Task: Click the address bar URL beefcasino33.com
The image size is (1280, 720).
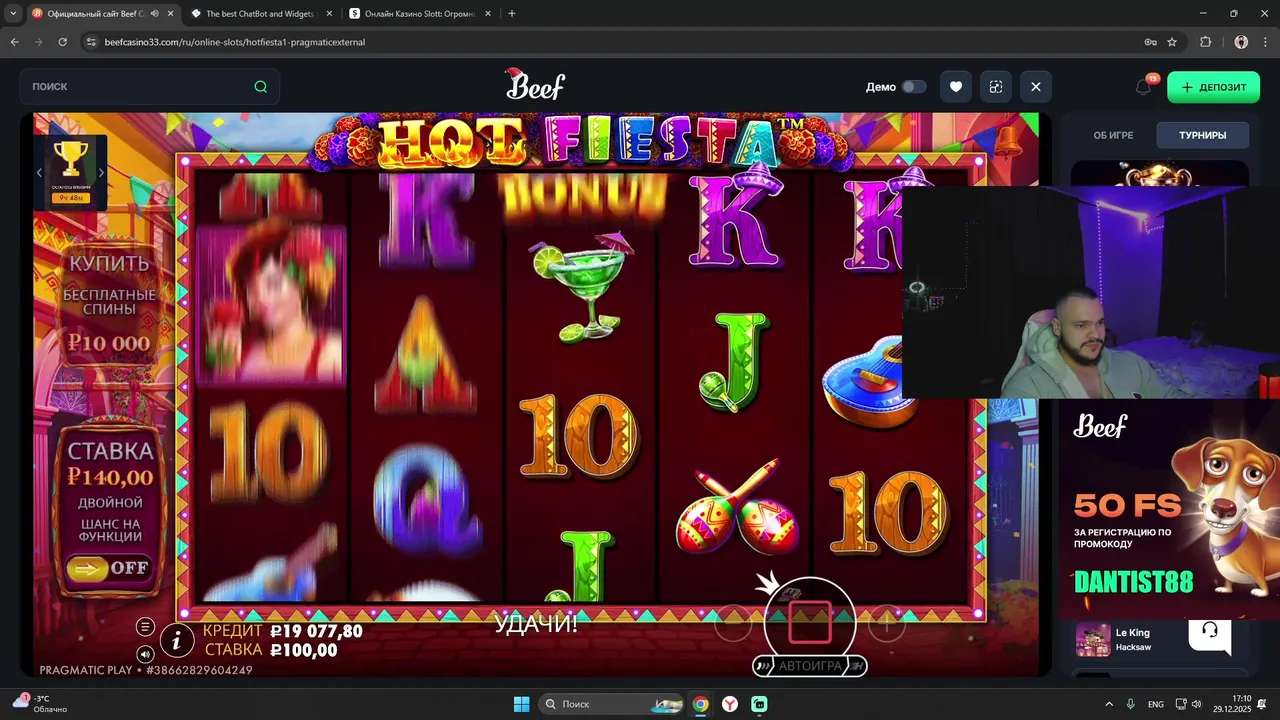Action: (235, 42)
